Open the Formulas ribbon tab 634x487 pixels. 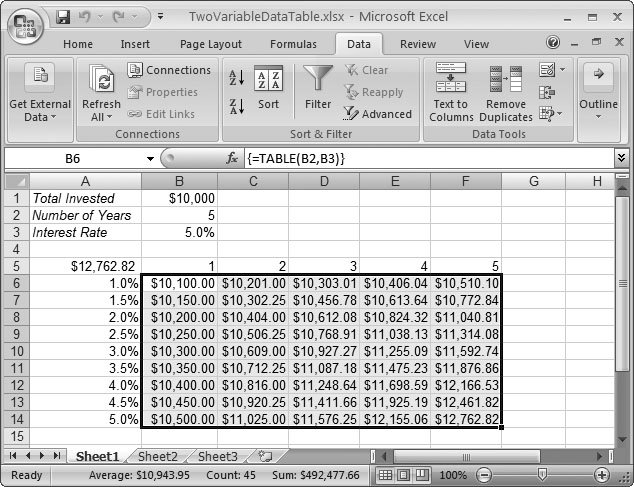(293, 44)
